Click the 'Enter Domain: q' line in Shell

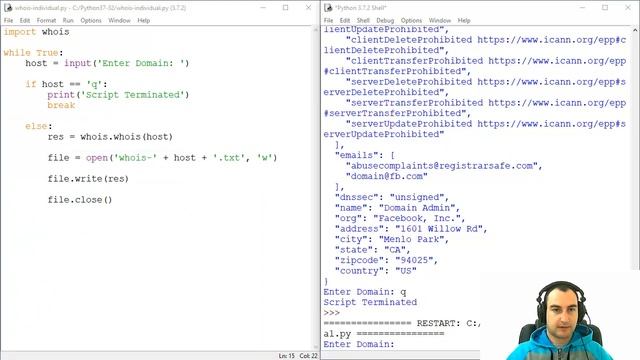[x=364, y=292]
